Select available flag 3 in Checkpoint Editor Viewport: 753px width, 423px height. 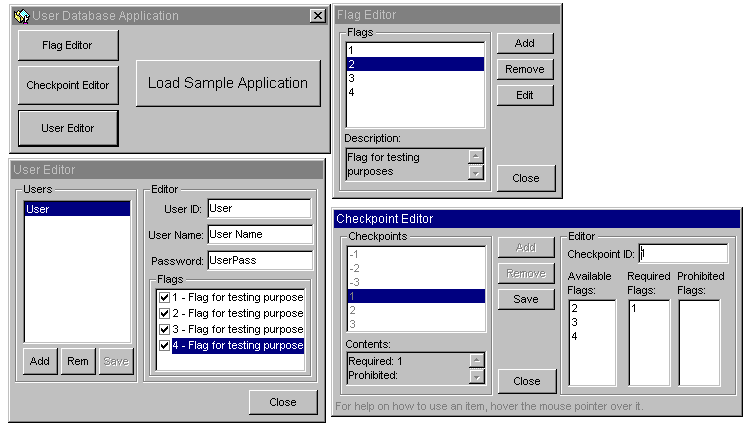click(591, 323)
